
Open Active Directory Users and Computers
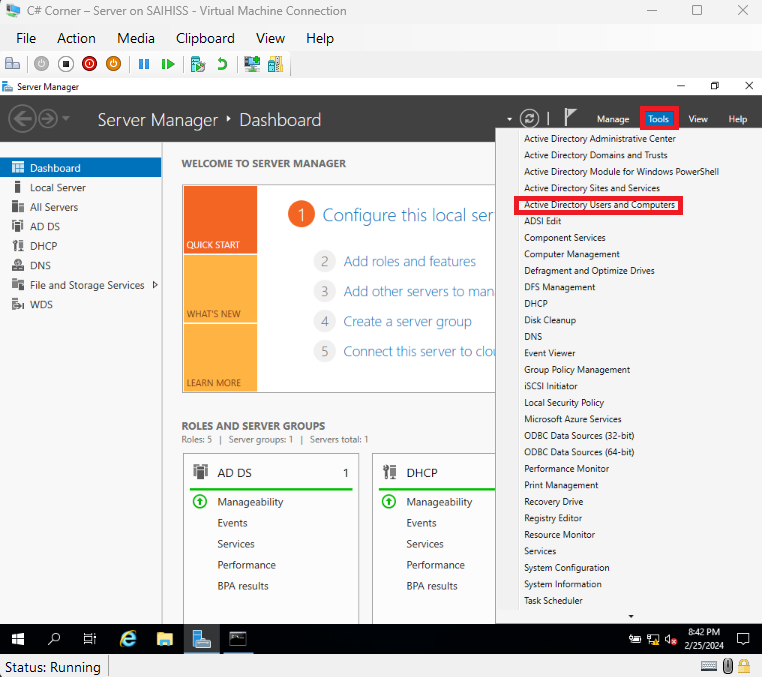(599, 205)
